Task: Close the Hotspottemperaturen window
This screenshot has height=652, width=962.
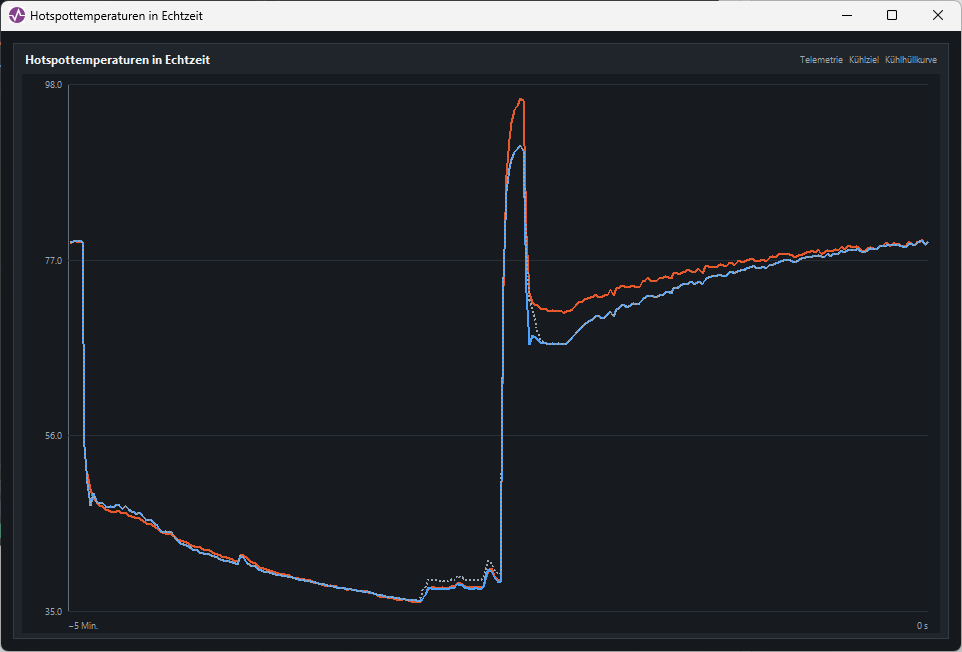Action: pos(937,15)
